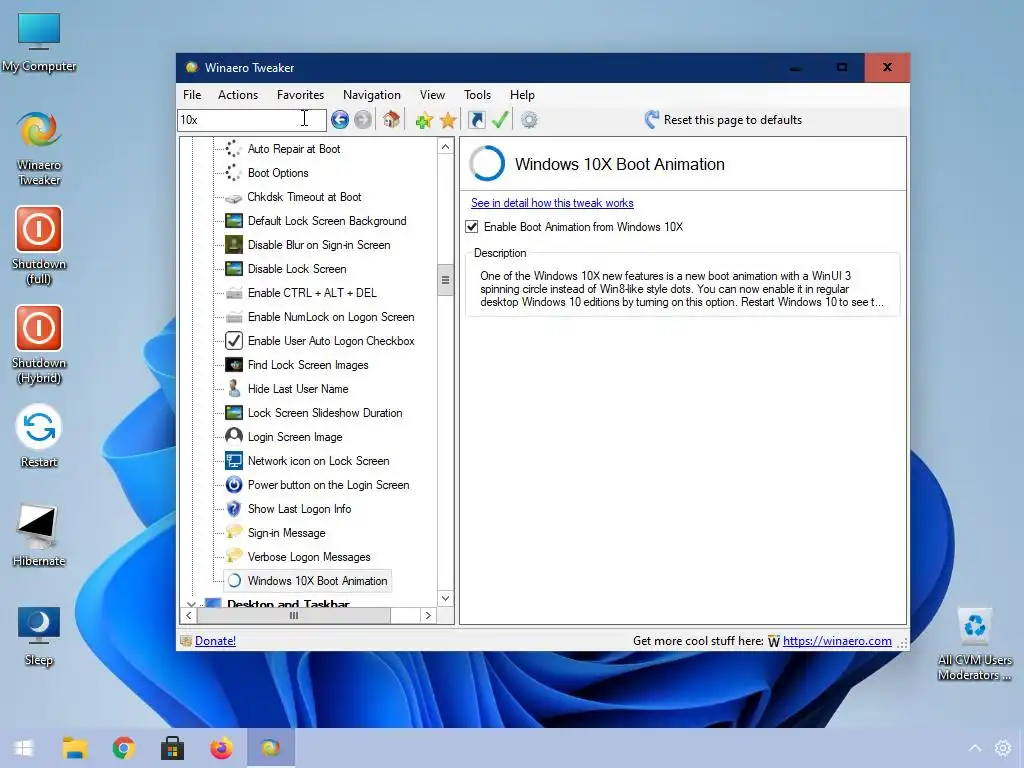Open the Help menu
The height and width of the screenshot is (768, 1024).
pos(522,95)
